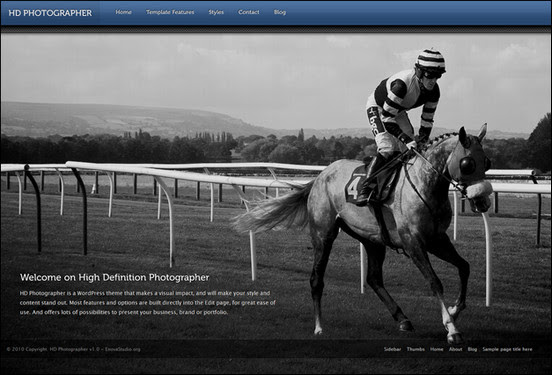552x375 pixels.
Task: Click the 2010 Copyright text in the footer
Action: click(x=27, y=349)
